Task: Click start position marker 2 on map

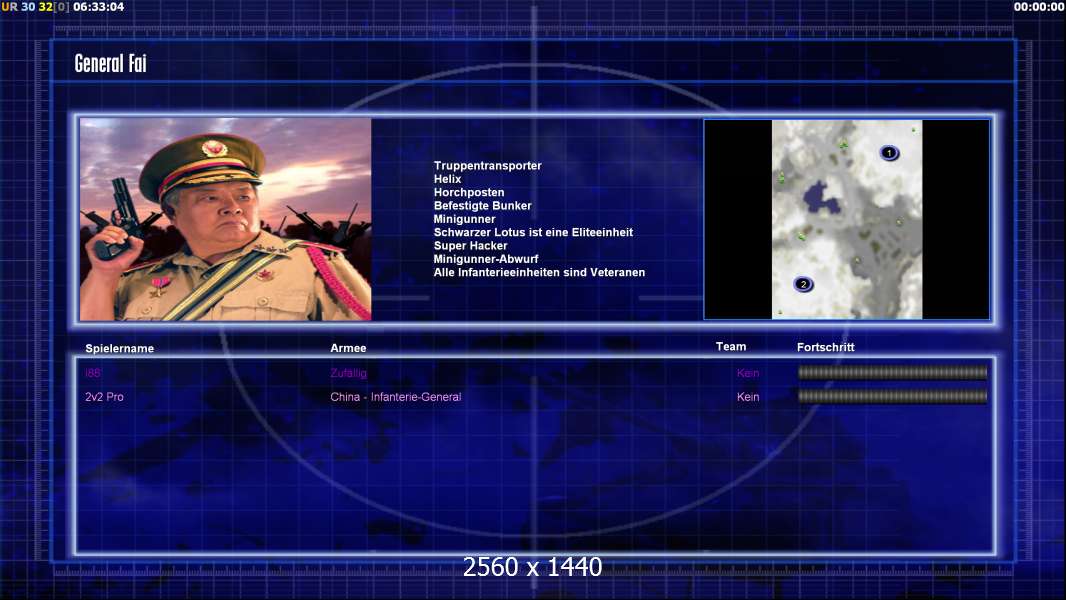Action: click(803, 284)
